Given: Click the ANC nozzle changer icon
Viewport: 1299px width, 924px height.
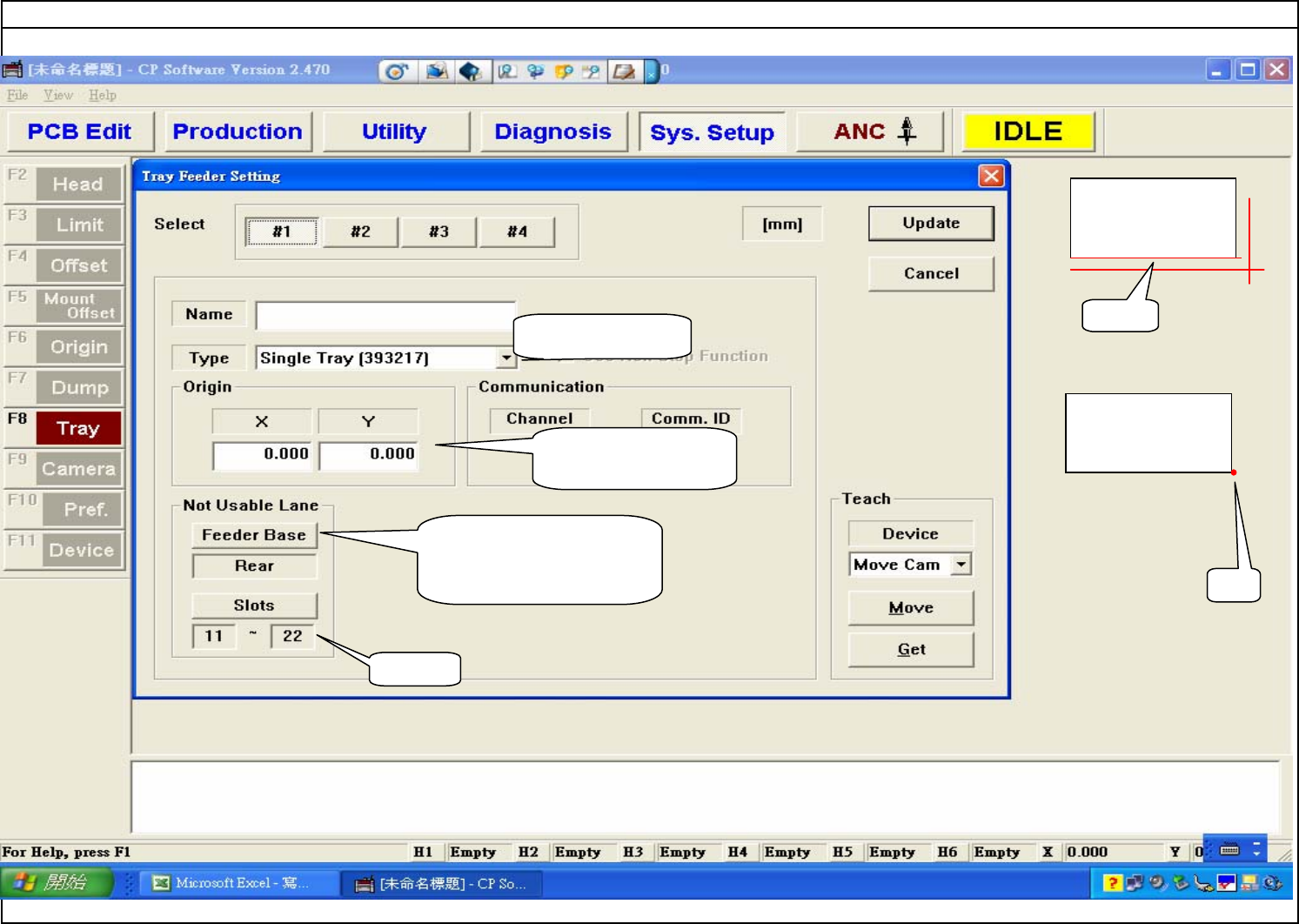Looking at the screenshot, I should click(907, 131).
